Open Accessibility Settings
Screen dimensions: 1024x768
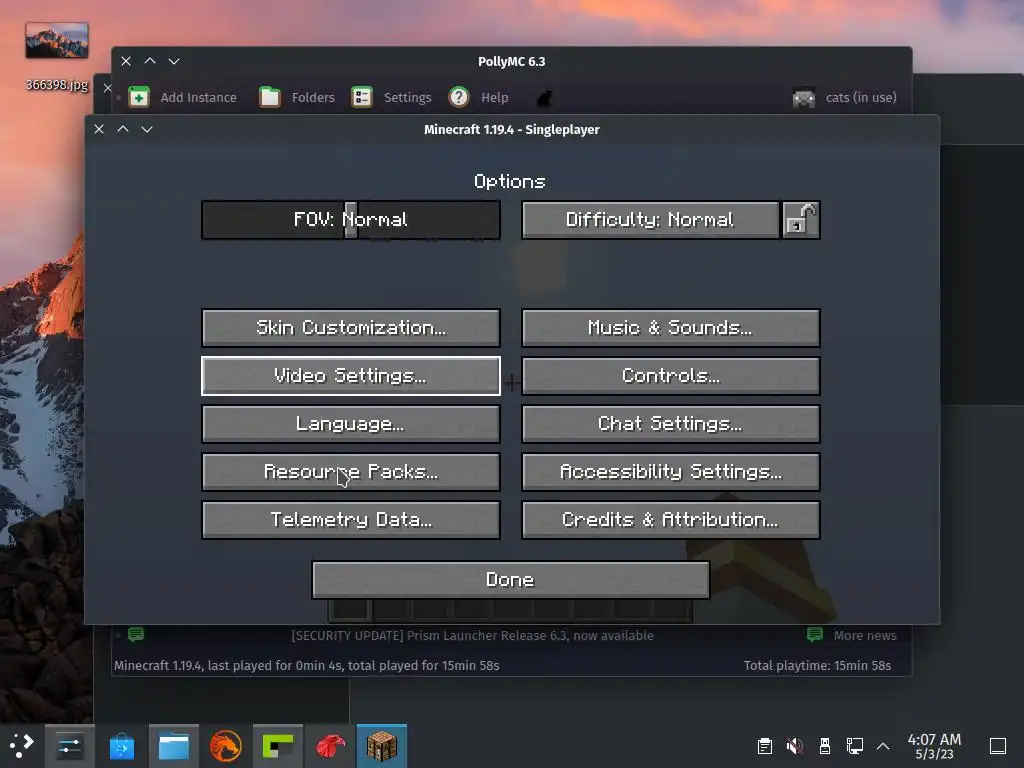[671, 472]
